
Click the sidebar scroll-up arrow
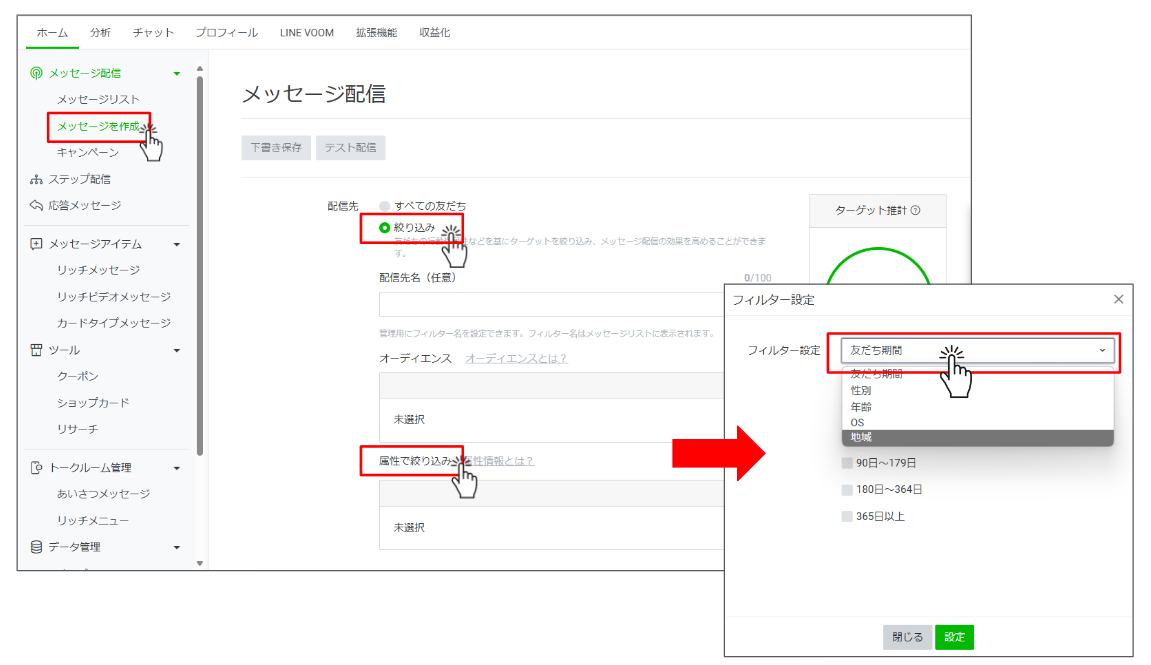200,69
